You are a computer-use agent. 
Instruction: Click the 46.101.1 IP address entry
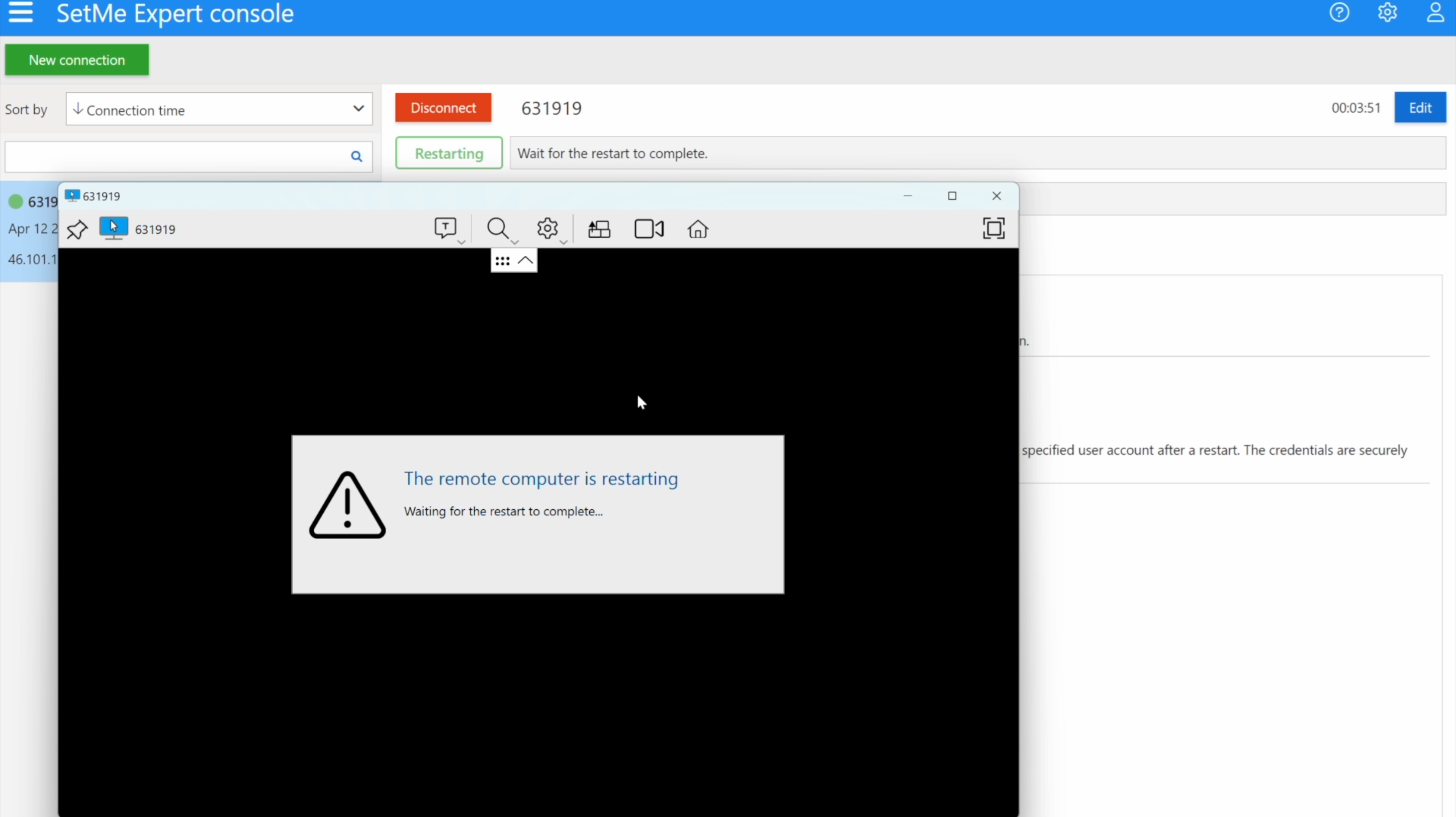pyautogui.click(x=33, y=260)
